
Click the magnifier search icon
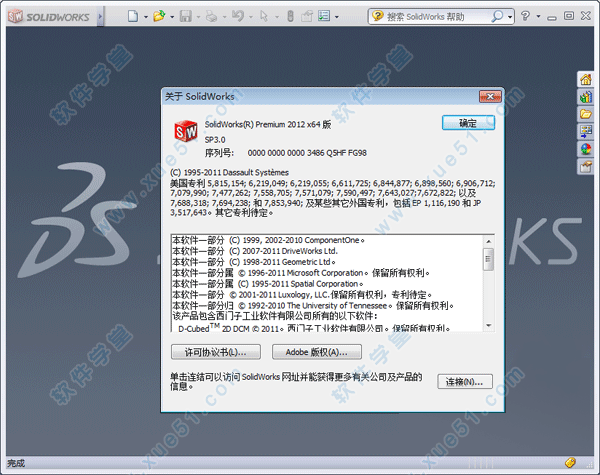point(497,16)
